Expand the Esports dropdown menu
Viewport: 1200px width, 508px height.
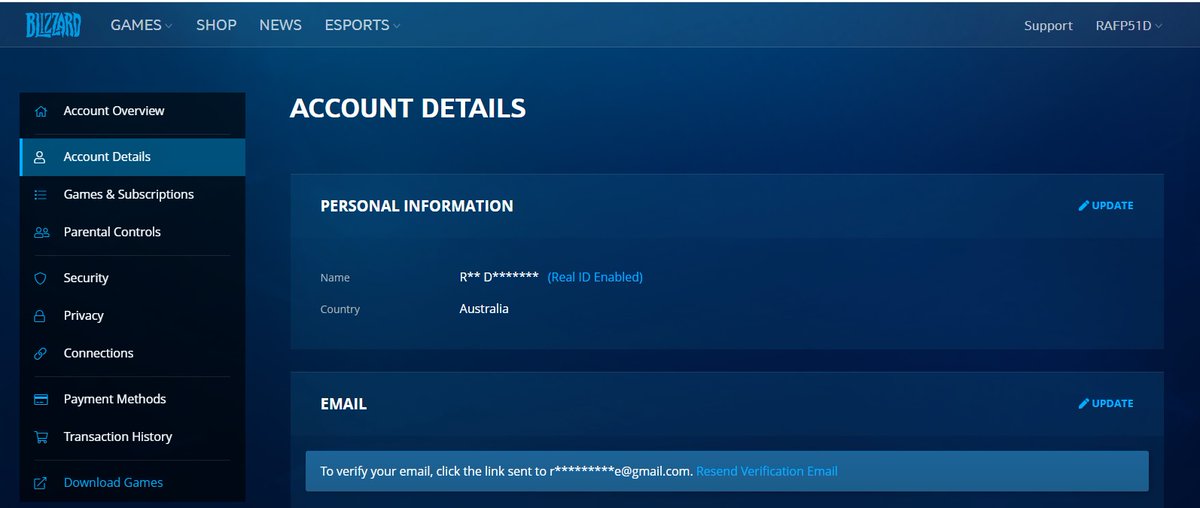pos(362,25)
